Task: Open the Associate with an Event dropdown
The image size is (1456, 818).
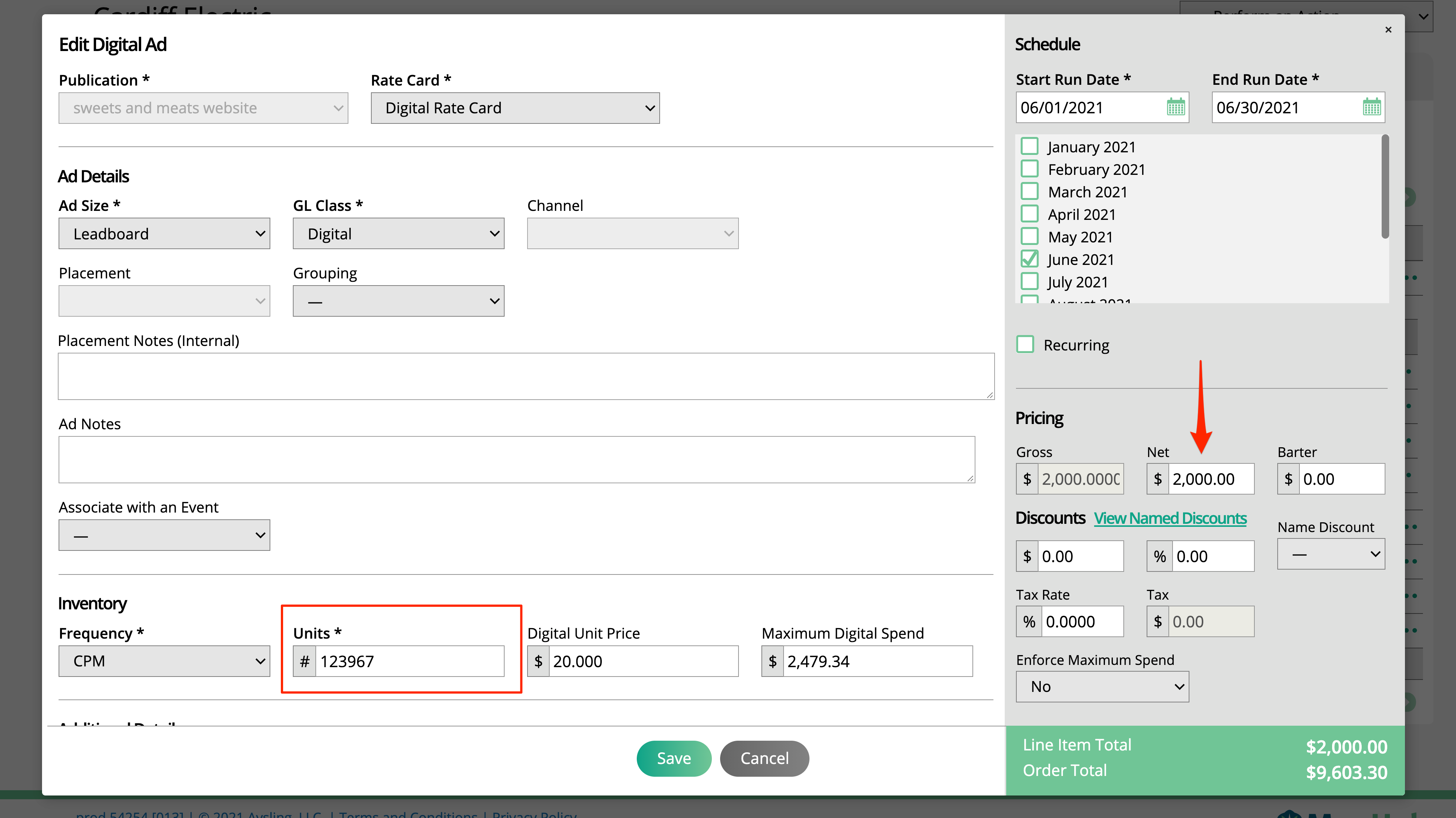Action: click(x=164, y=535)
